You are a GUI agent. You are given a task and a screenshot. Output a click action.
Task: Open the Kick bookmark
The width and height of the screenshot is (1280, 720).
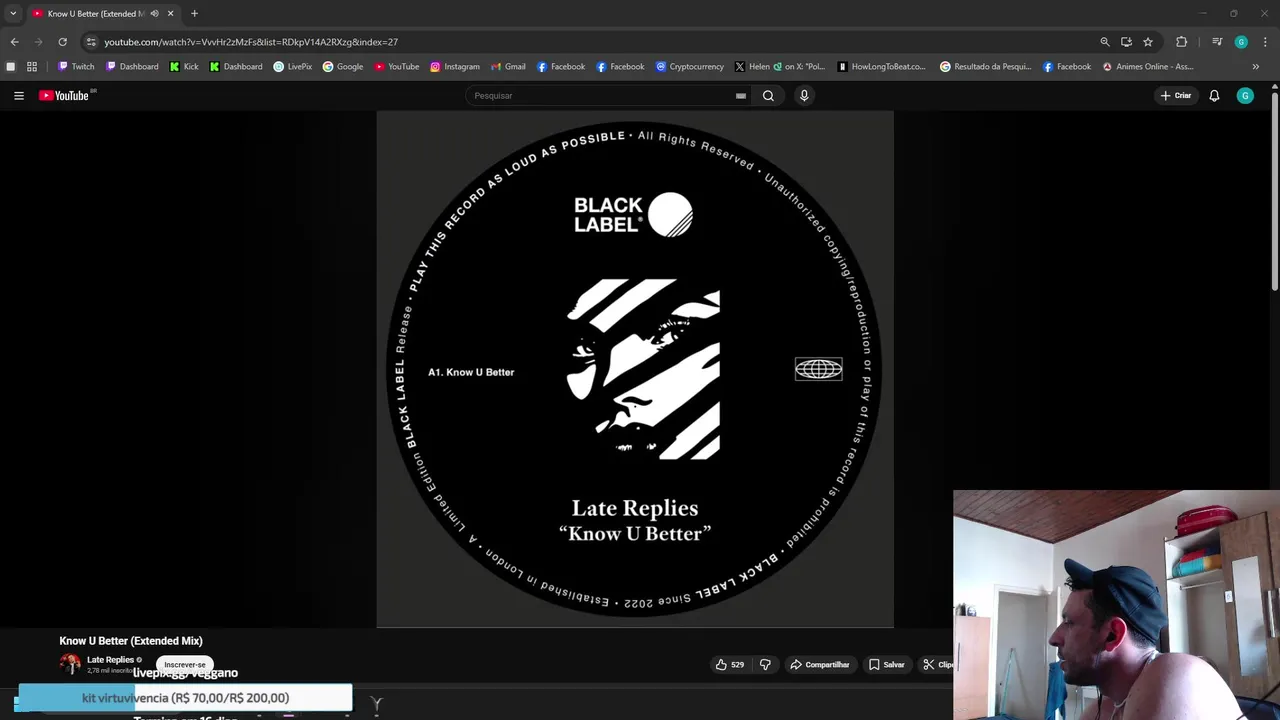[x=184, y=67]
